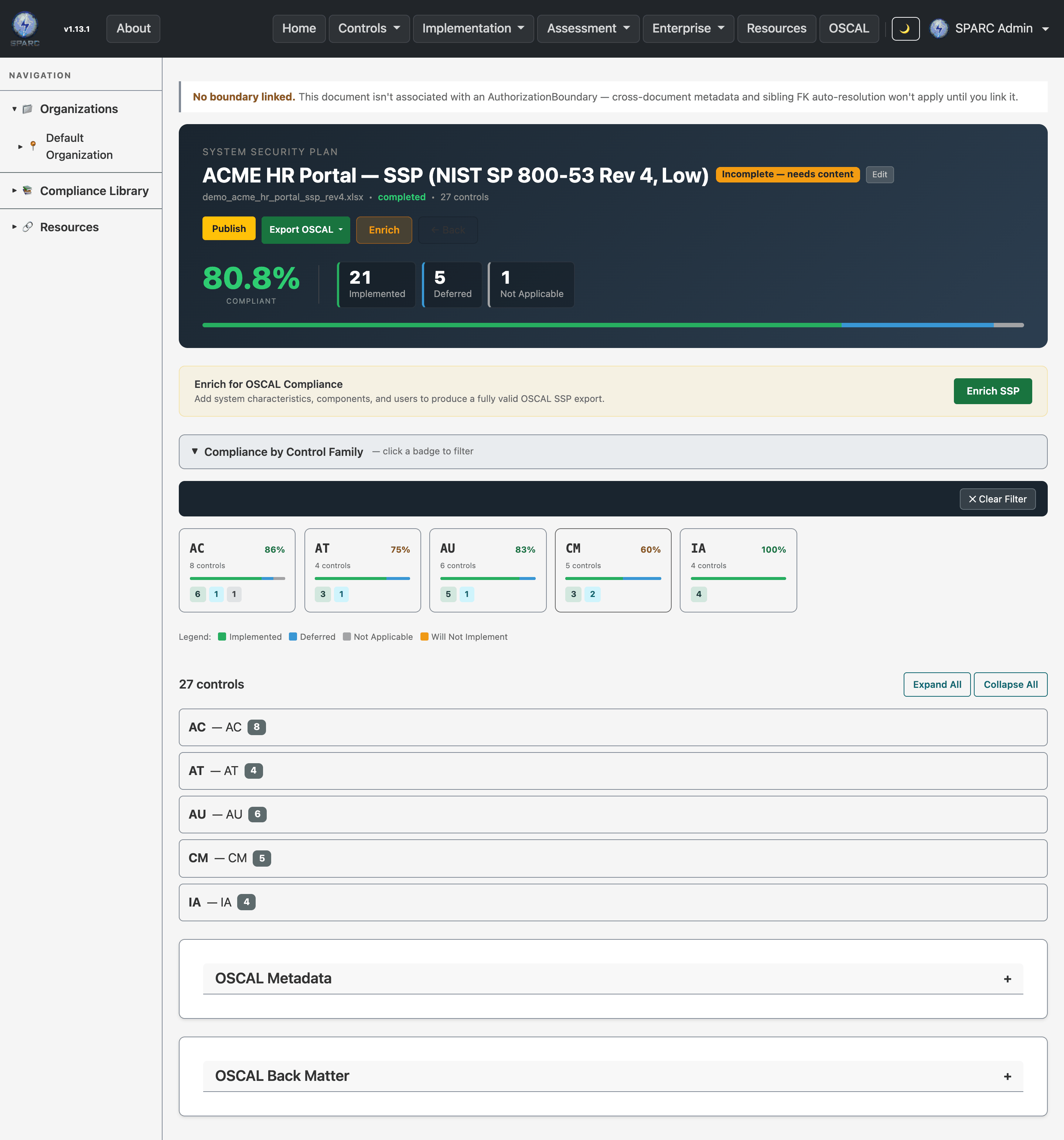Screen dimensions: 1064x1140
Task: Click the overall compliance progress bar
Action: click(x=613, y=325)
